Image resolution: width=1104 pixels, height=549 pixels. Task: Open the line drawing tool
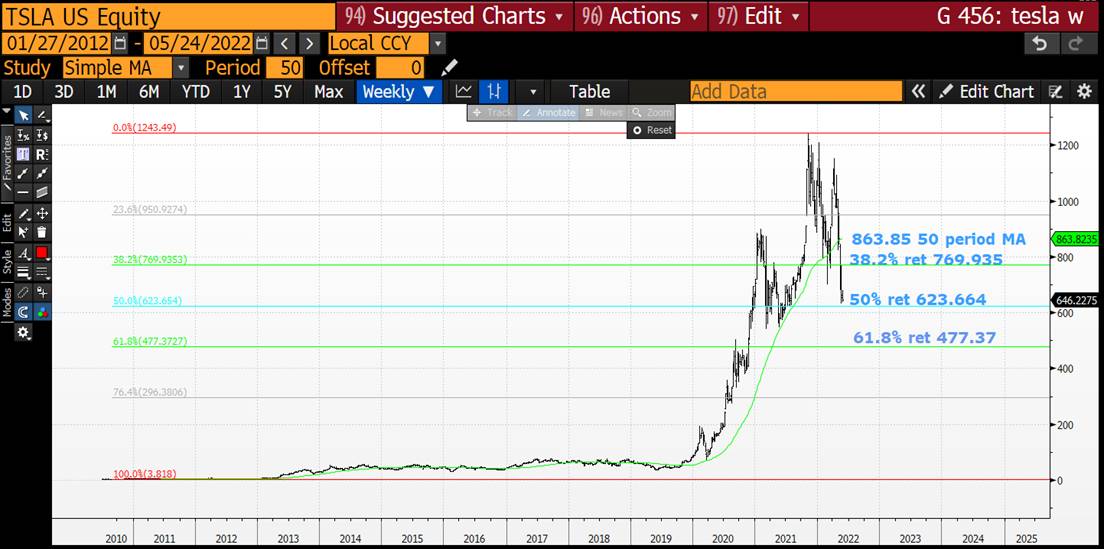[x=42, y=115]
